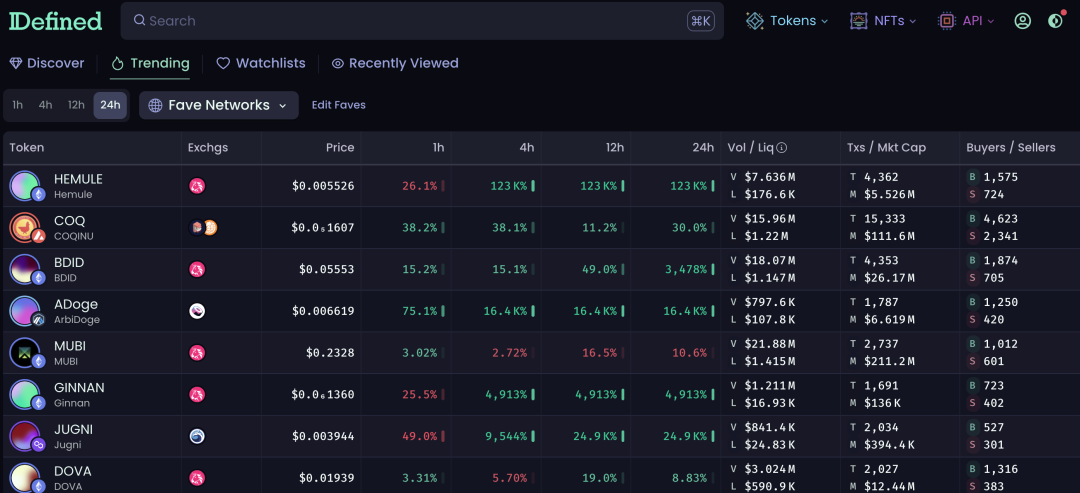The width and height of the screenshot is (1080, 493).
Task: Click the ADoge exchange icon
Action: click(x=197, y=311)
